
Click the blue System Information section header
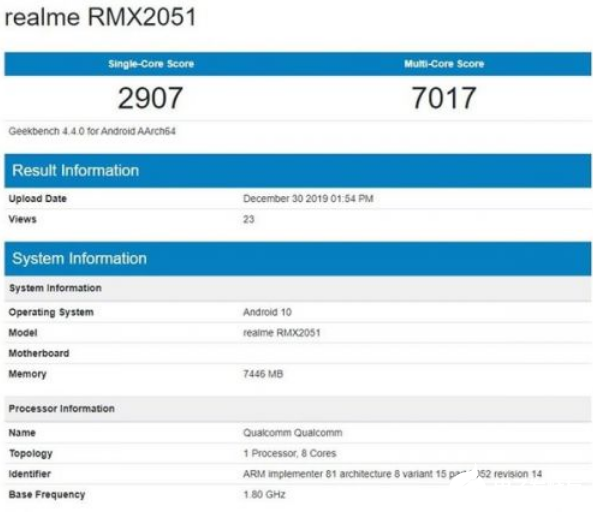pyautogui.click(x=298, y=259)
